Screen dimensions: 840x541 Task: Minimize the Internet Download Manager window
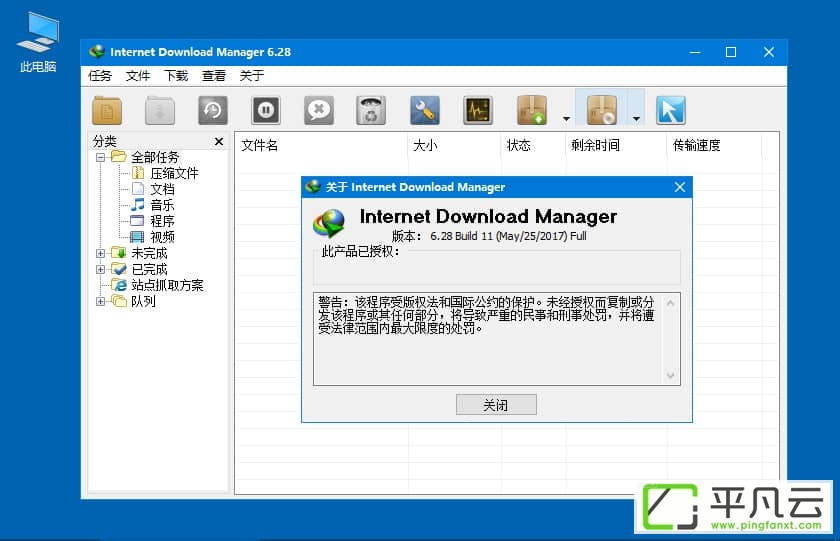(x=695, y=52)
